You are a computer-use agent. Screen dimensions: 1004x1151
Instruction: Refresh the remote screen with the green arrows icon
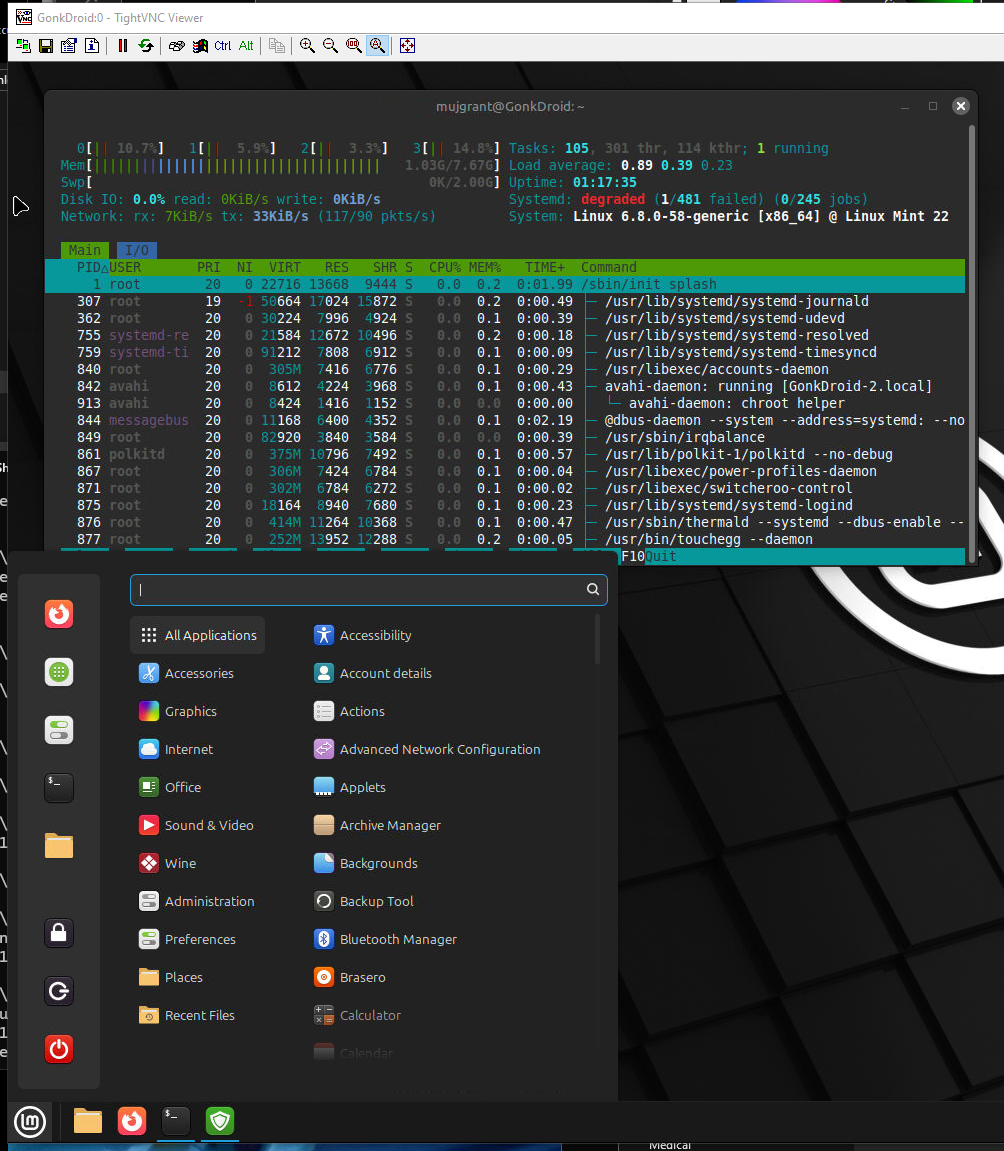146,46
